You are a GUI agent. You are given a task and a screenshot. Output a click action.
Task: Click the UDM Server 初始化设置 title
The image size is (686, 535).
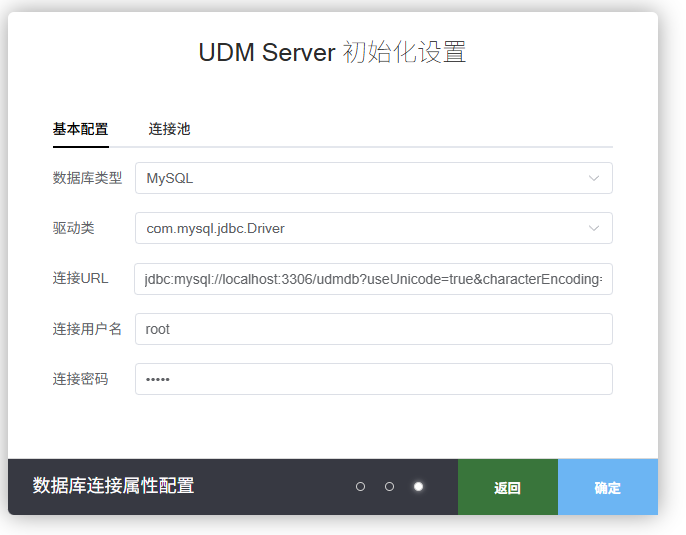[332, 52]
